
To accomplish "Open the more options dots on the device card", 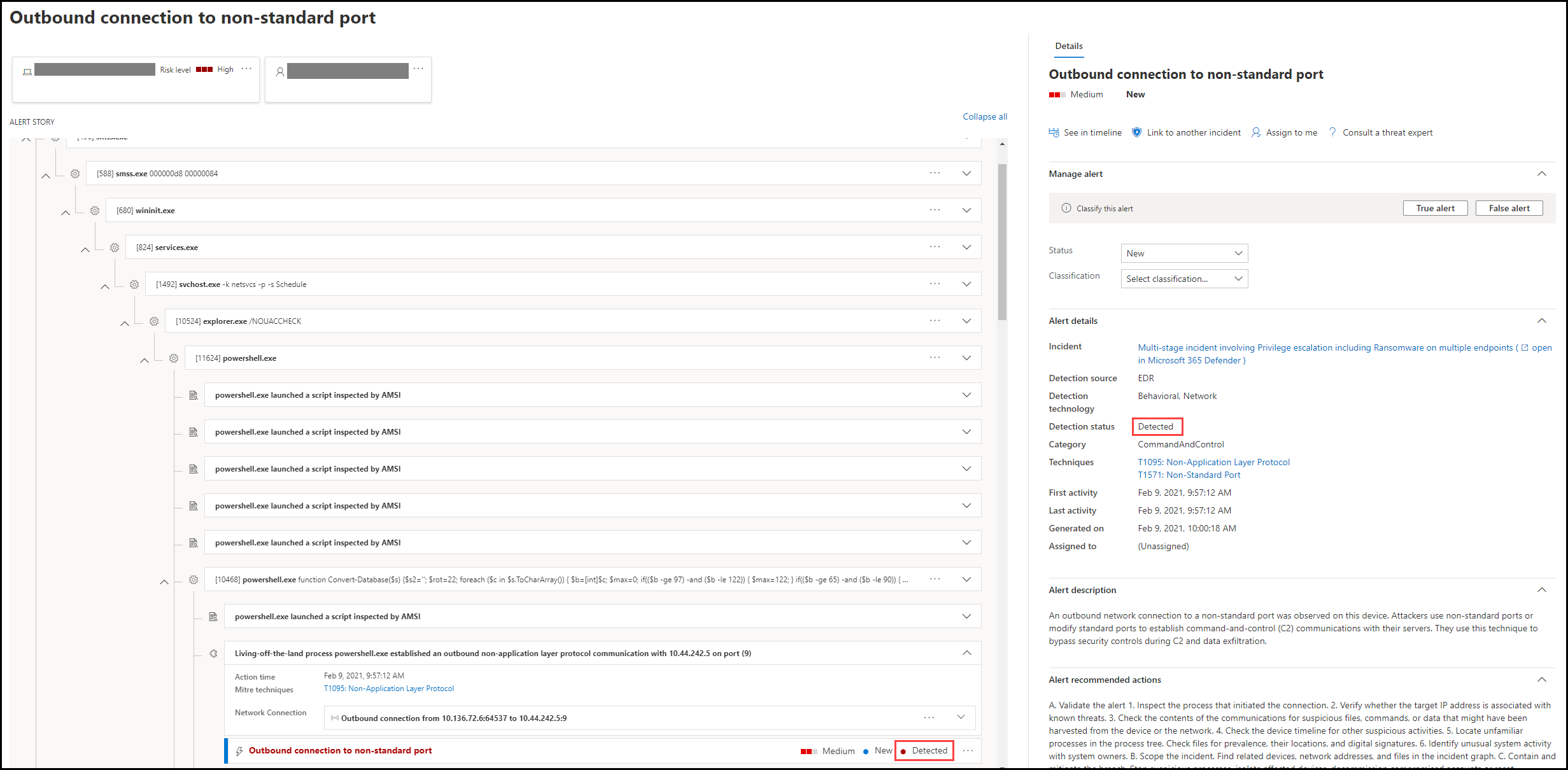I will click(x=246, y=69).
